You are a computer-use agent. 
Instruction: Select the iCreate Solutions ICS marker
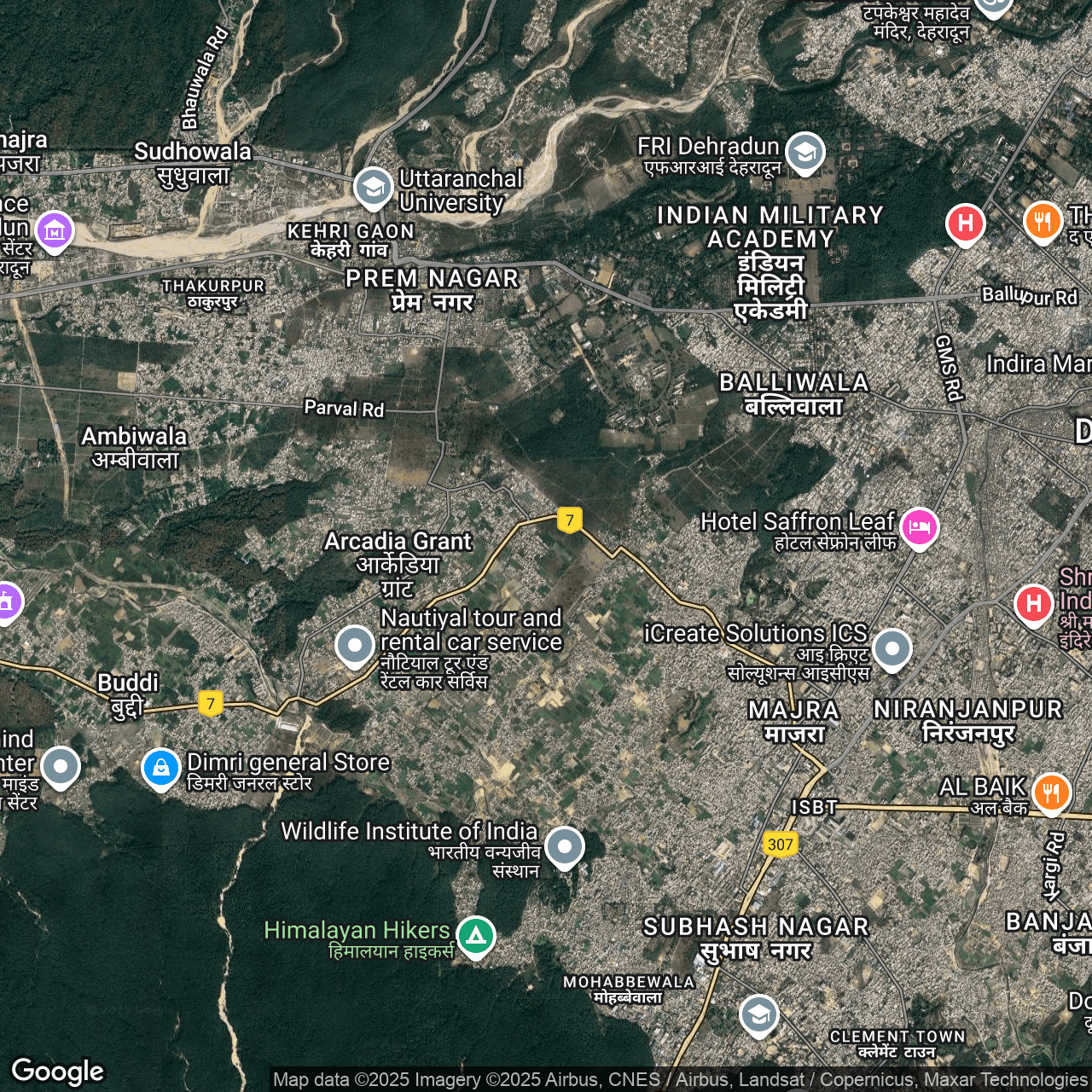(x=892, y=649)
